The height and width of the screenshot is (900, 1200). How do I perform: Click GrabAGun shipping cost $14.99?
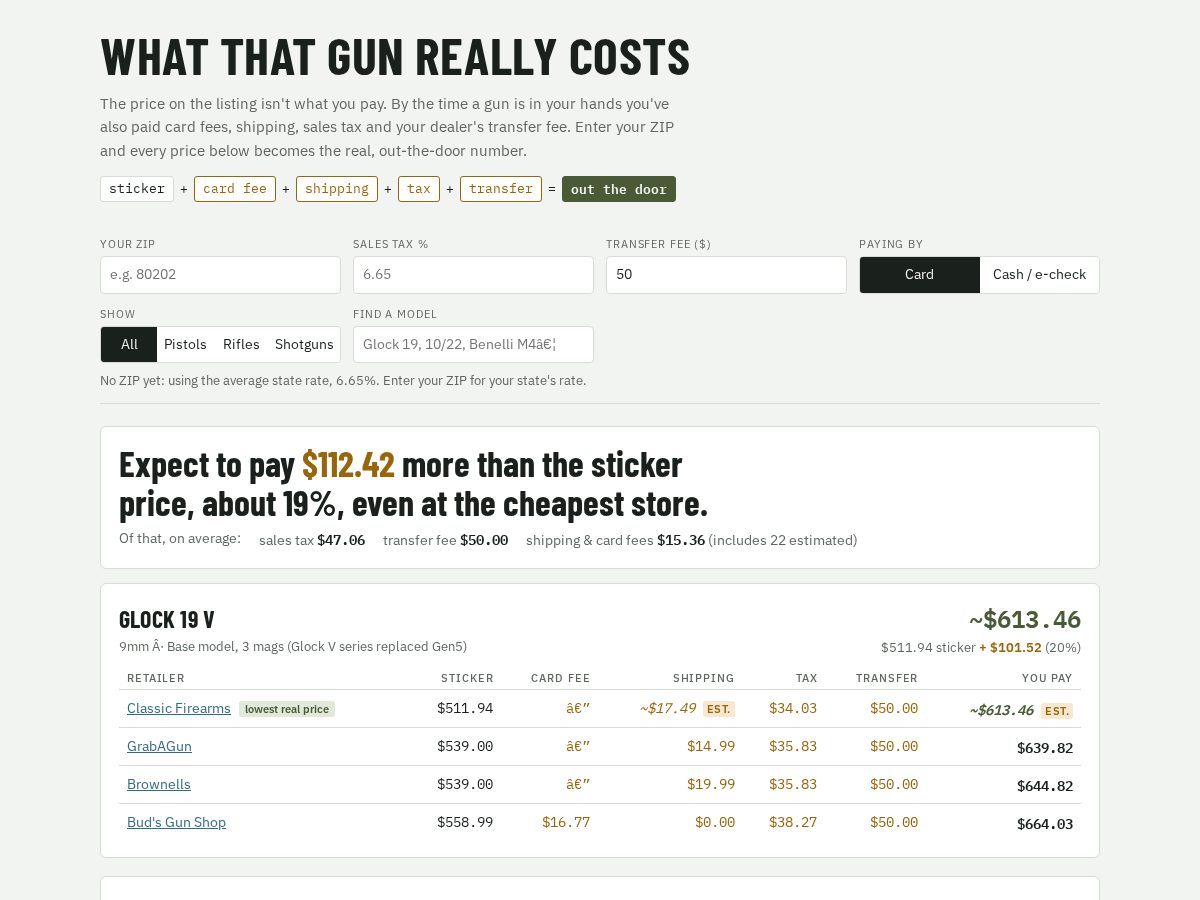coord(711,746)
